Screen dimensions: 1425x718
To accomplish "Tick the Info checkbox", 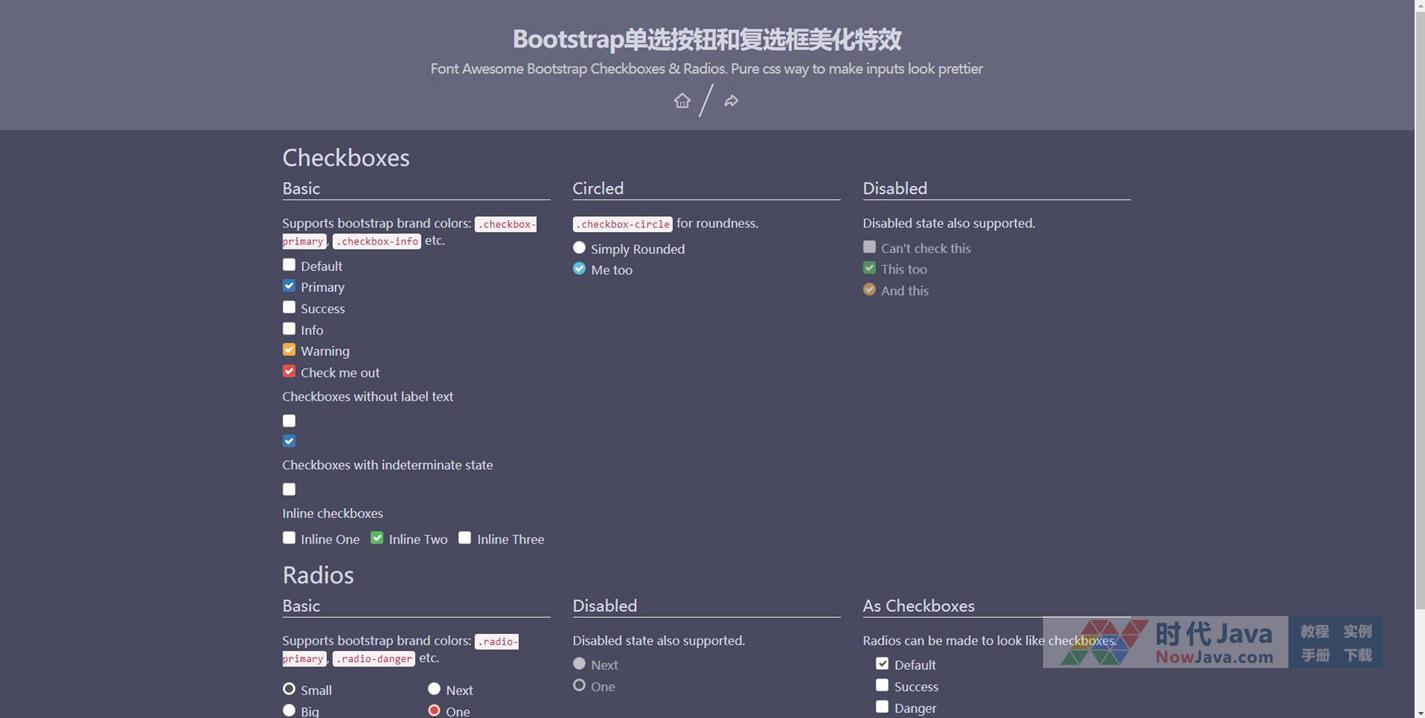I will 289,329.
